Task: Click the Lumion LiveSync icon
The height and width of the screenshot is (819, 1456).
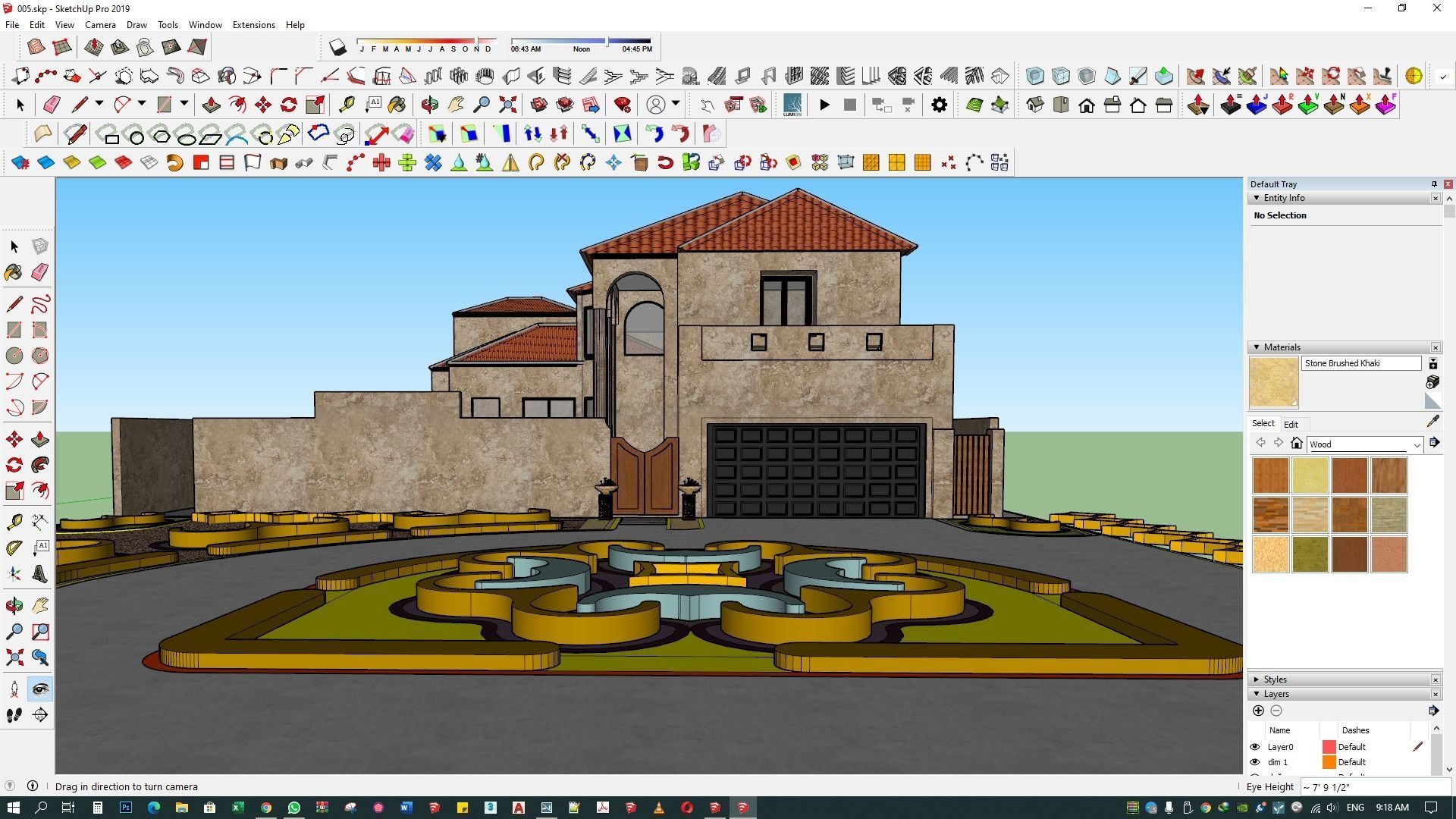Action: click(x=792, y=105)
